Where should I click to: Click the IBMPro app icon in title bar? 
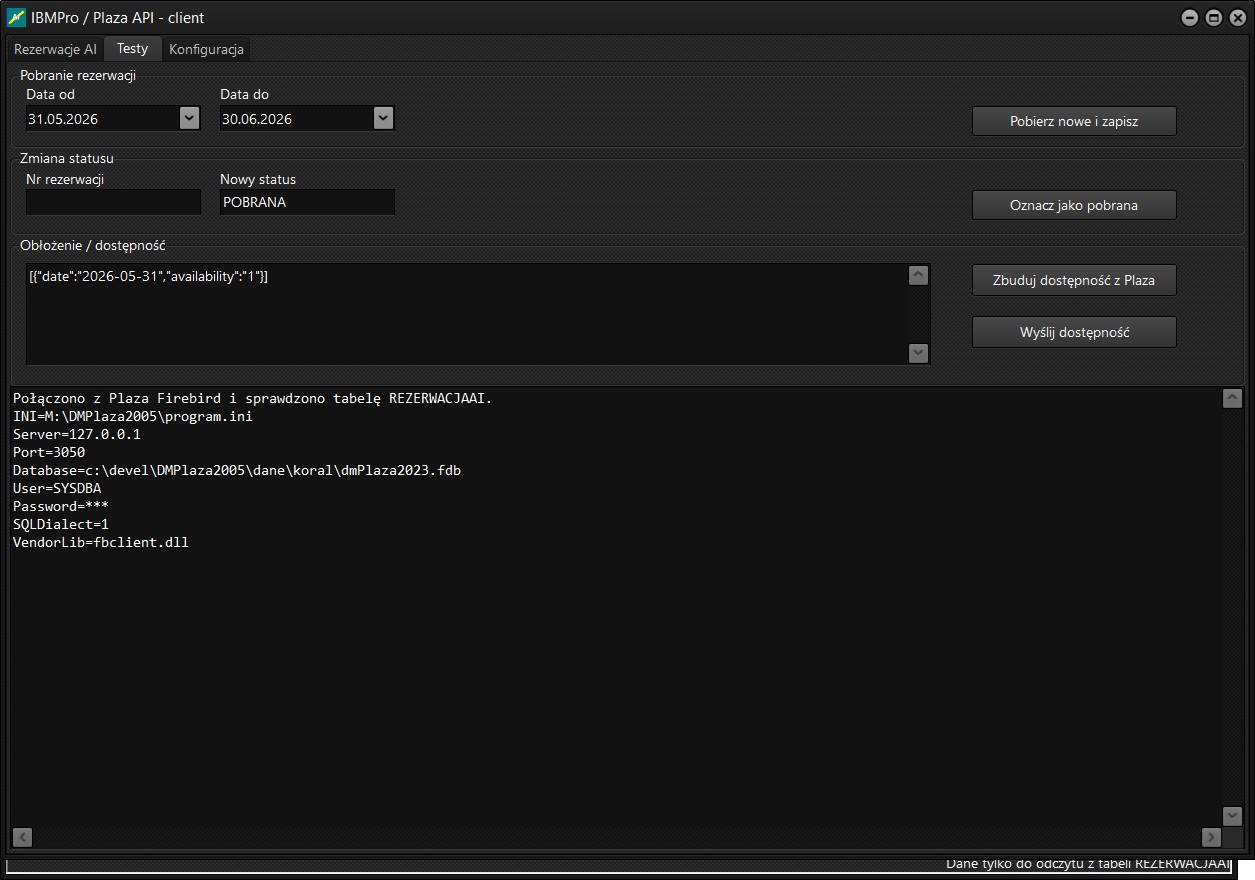[16, 17]
